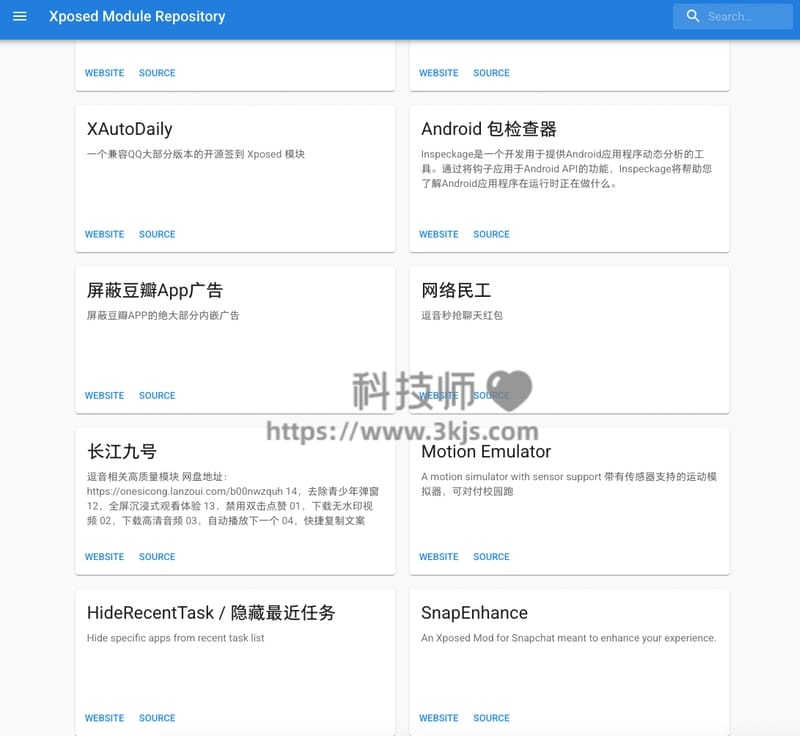Click An Xposed Mod for Snapchat description
This screenshot has width=800, height=736.
[x=569, y=638]
